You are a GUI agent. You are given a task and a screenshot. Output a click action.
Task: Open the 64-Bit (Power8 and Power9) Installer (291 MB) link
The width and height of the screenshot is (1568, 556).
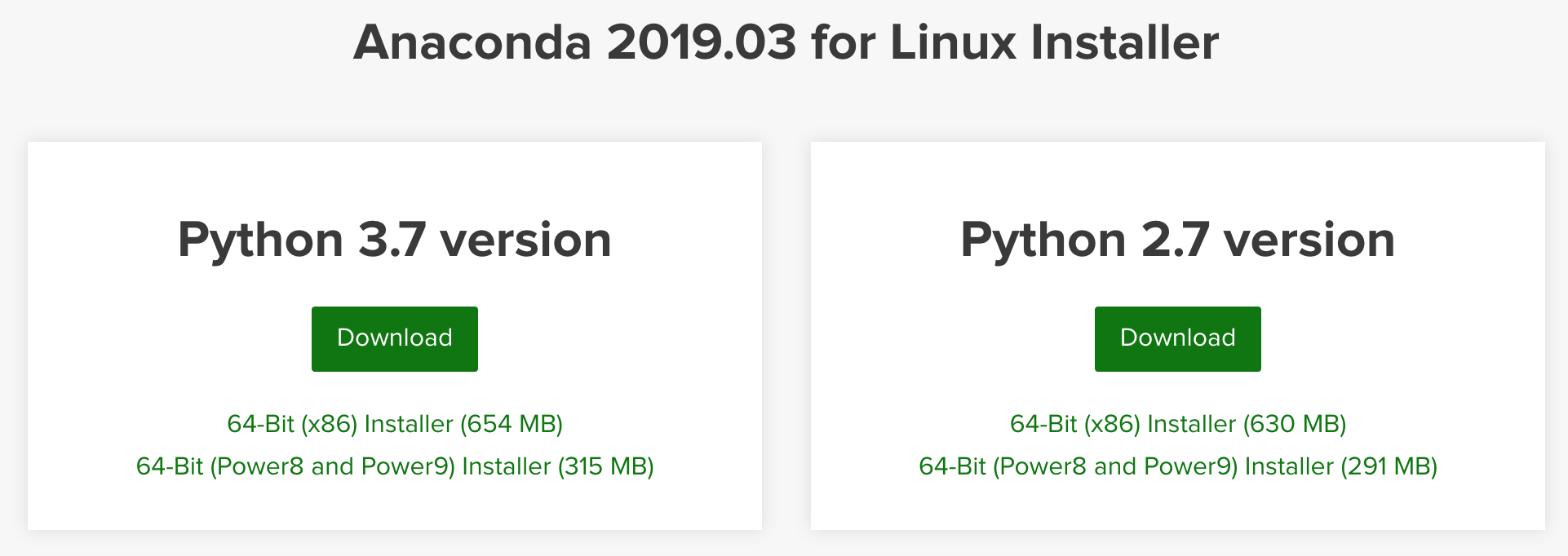[x=1177, y=466]
